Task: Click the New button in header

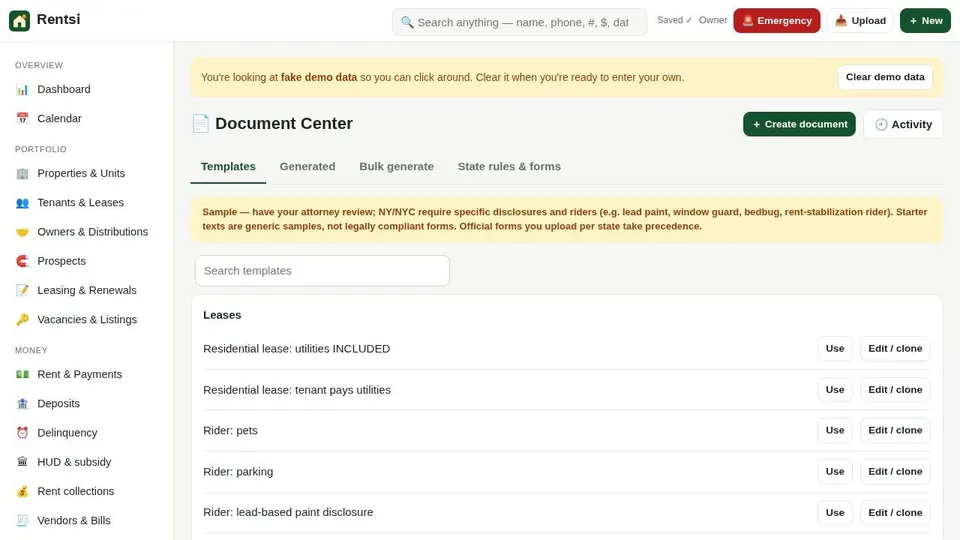Action: coord(925,21)
